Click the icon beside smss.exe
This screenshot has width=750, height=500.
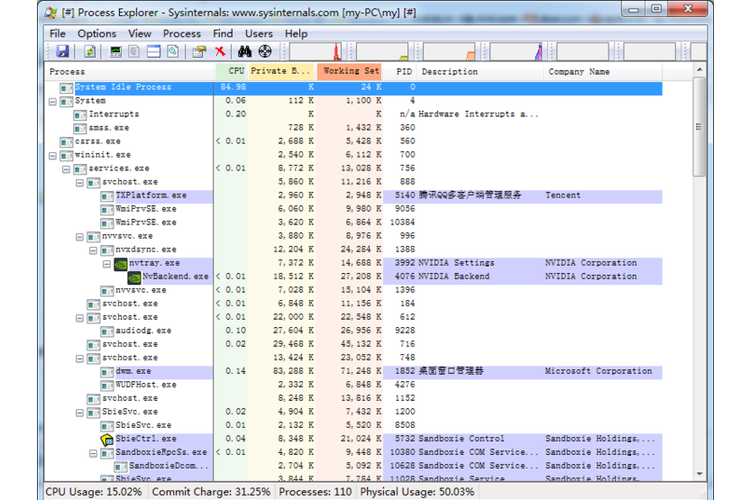pyautogui.click(x=79, y=129)
